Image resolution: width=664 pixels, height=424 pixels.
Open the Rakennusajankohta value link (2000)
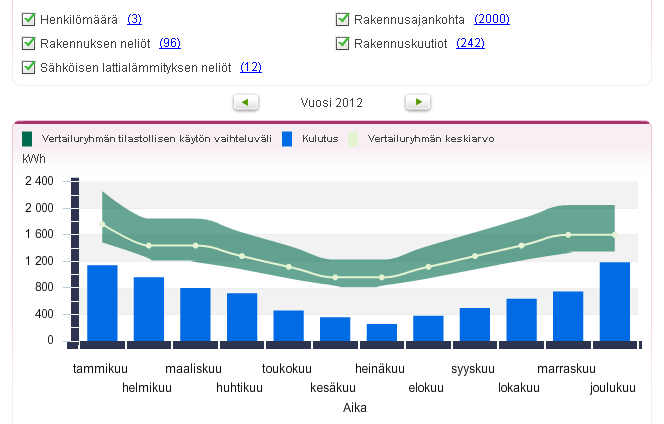[x=492, y=19]
